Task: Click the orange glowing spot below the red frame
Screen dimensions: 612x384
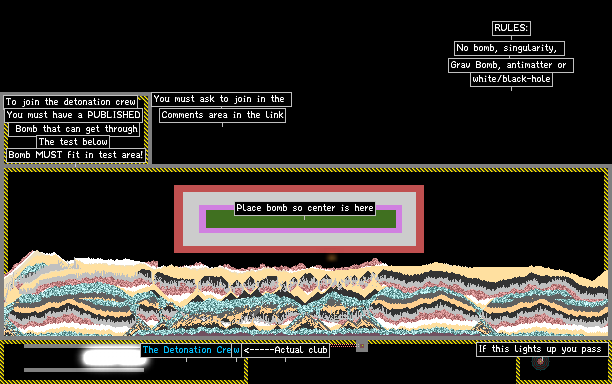Action: (332, 258)
